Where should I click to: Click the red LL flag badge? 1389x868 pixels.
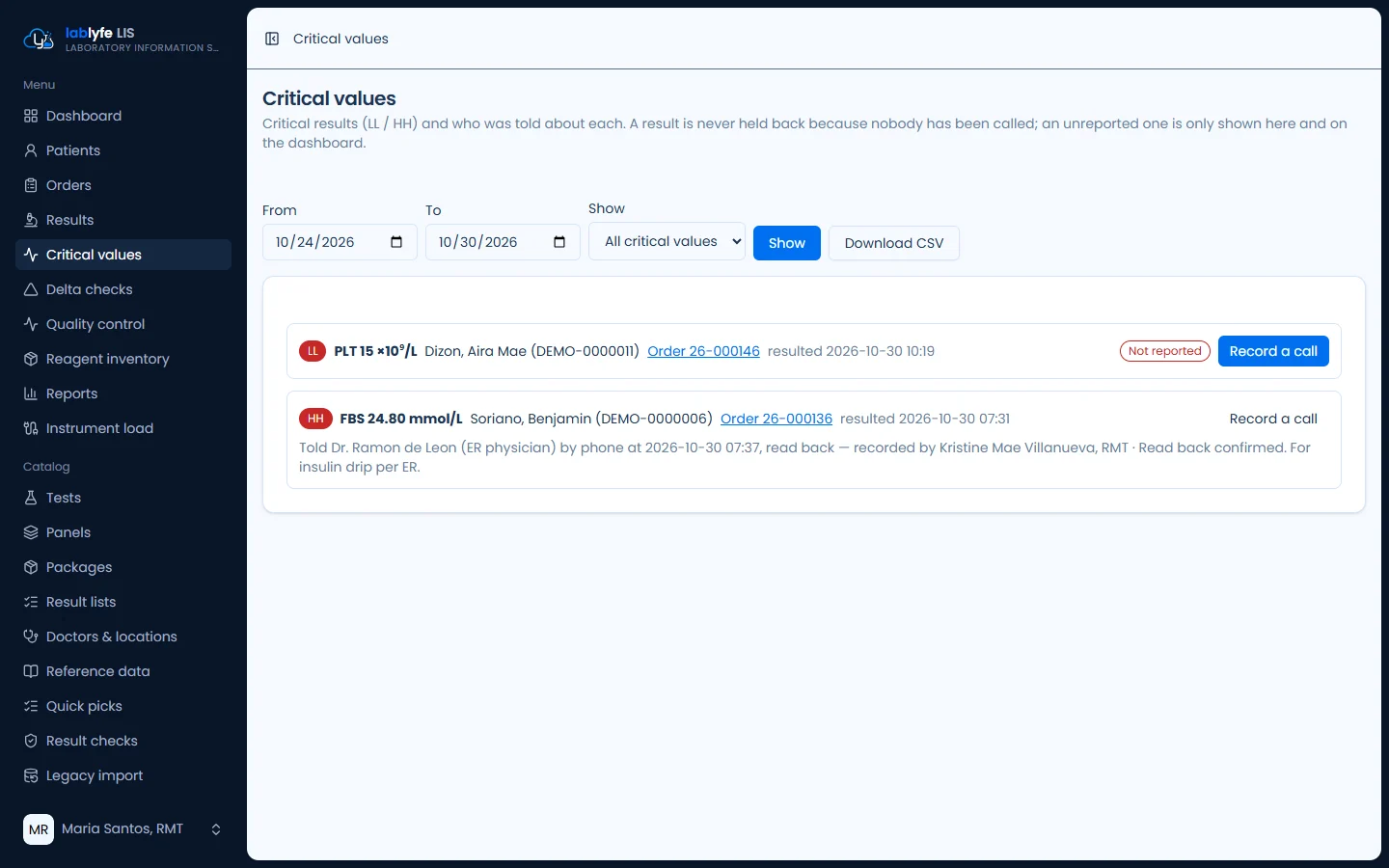(x=313, y=351)
